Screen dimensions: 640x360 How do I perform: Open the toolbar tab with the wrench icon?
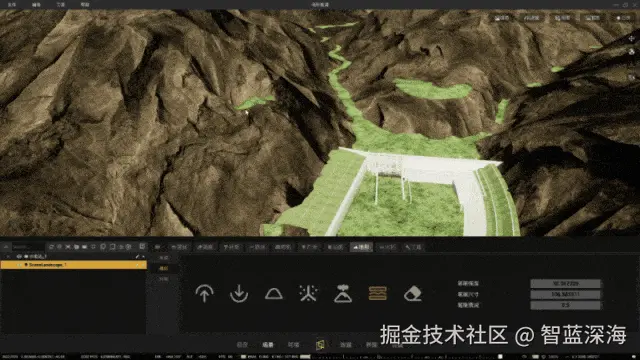click(413, 247)
